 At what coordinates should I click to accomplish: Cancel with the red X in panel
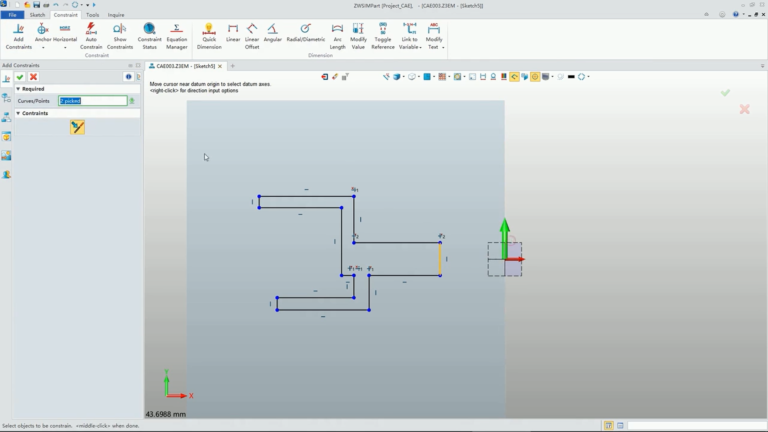click(33, 77)
